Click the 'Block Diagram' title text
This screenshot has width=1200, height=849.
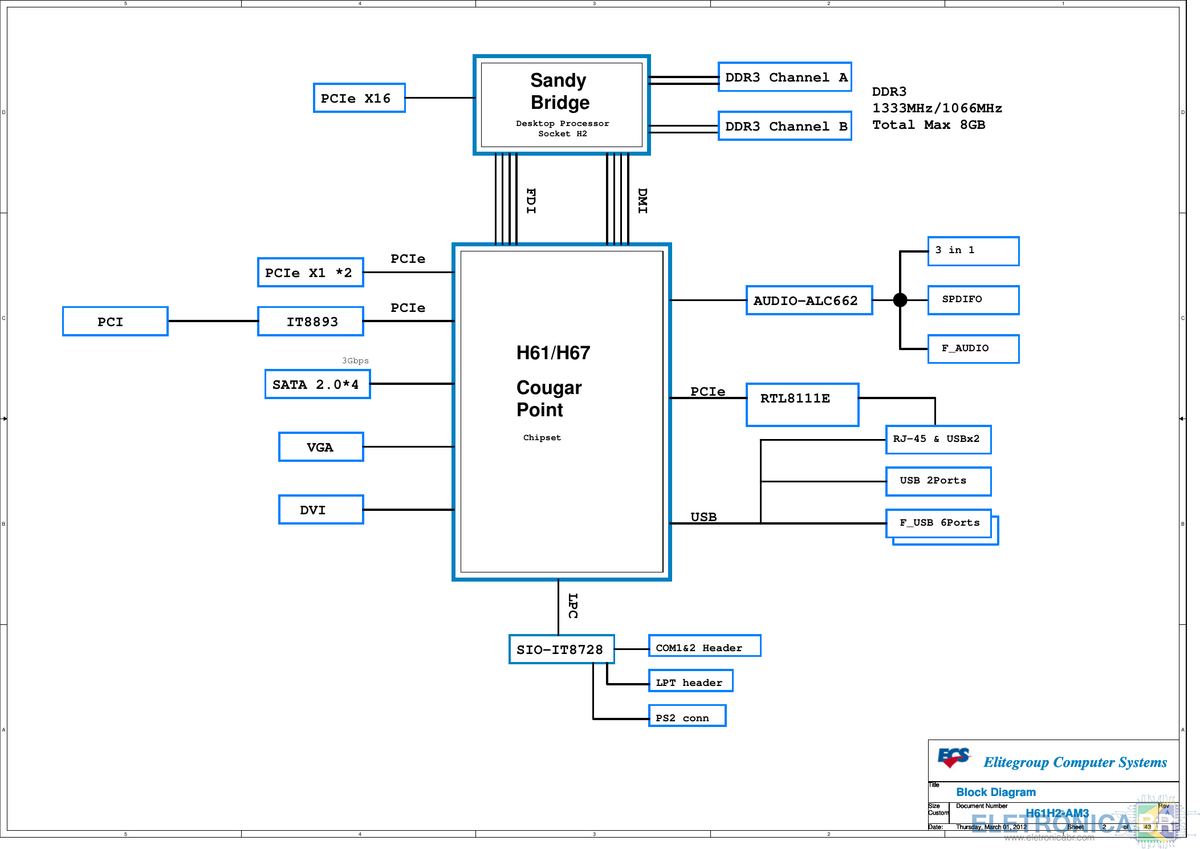click(996, 792)
